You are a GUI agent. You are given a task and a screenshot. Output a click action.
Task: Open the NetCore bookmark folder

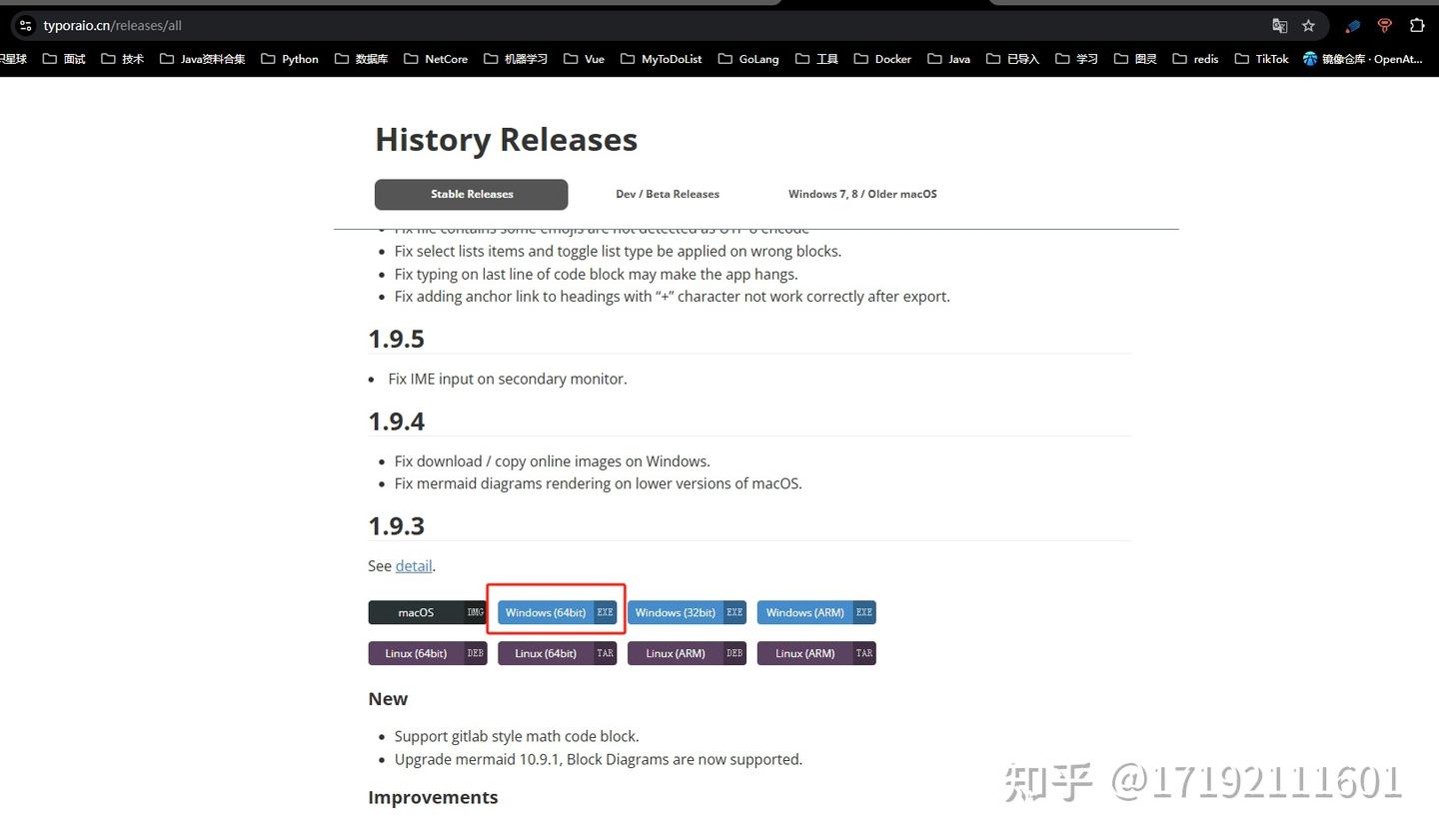click(x=436, y=59)
